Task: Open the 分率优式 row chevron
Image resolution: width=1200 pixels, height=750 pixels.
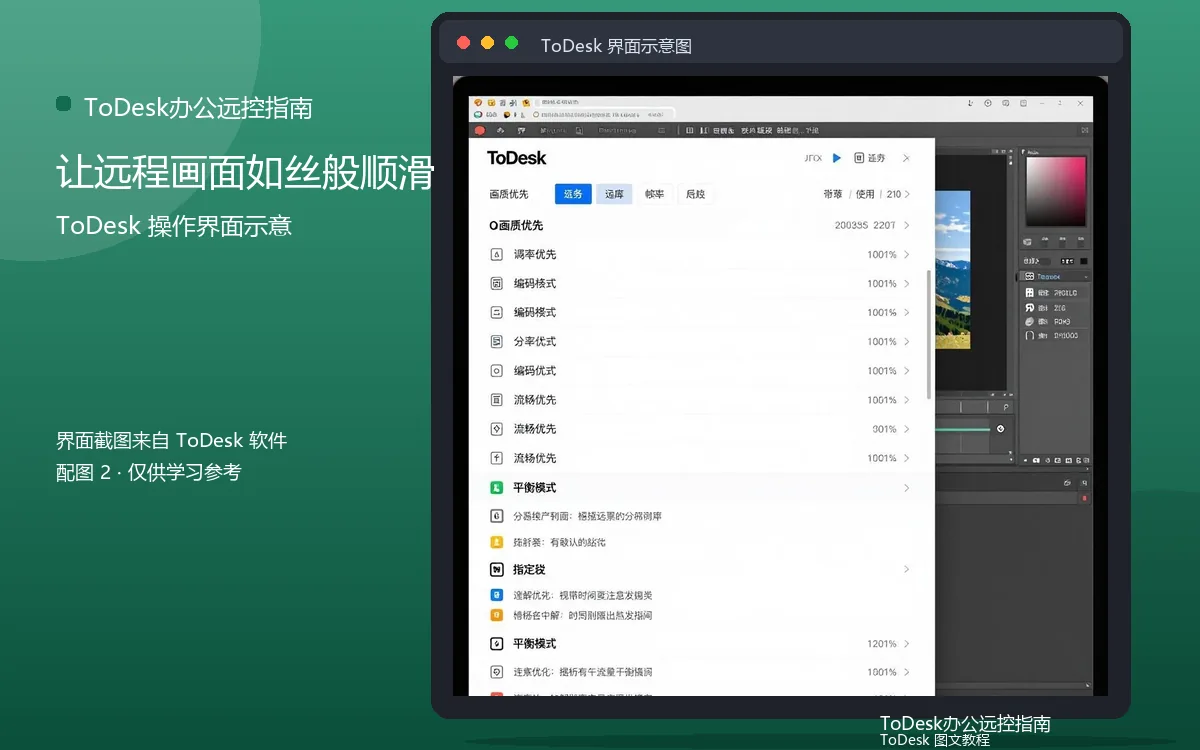Action: [x=907, y=342]
